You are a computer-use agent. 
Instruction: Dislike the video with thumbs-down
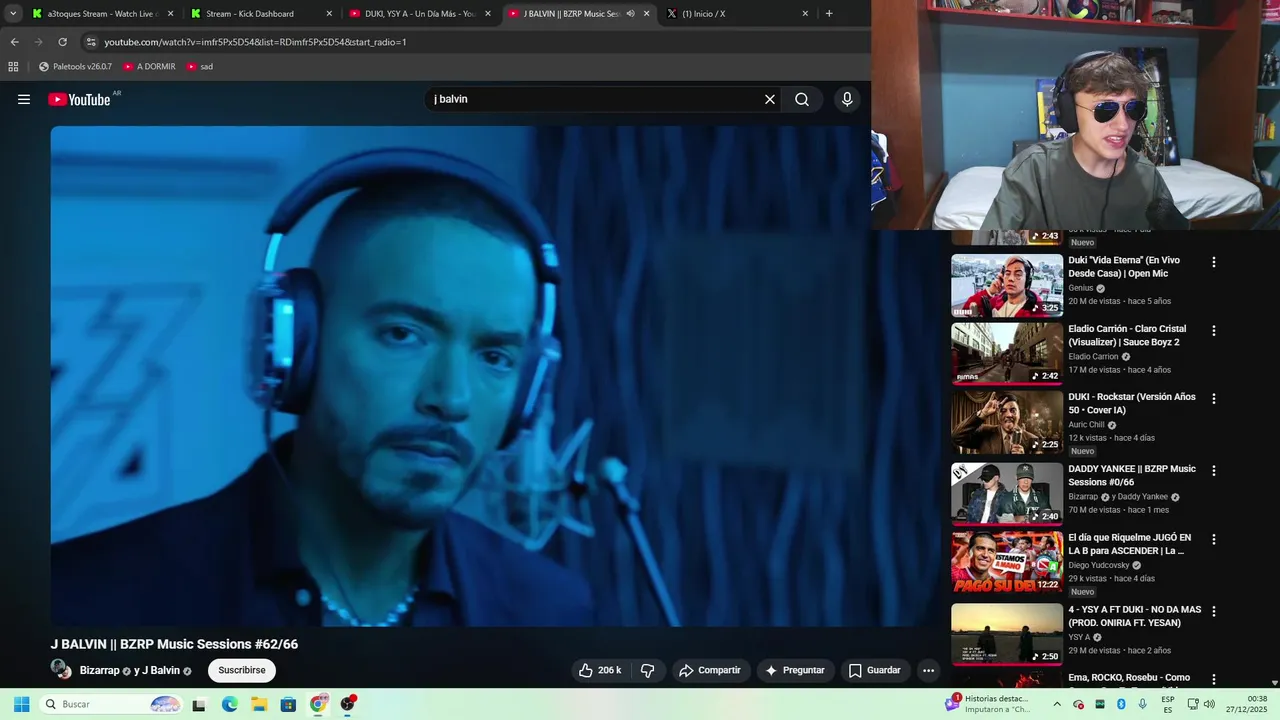(647, 670)
